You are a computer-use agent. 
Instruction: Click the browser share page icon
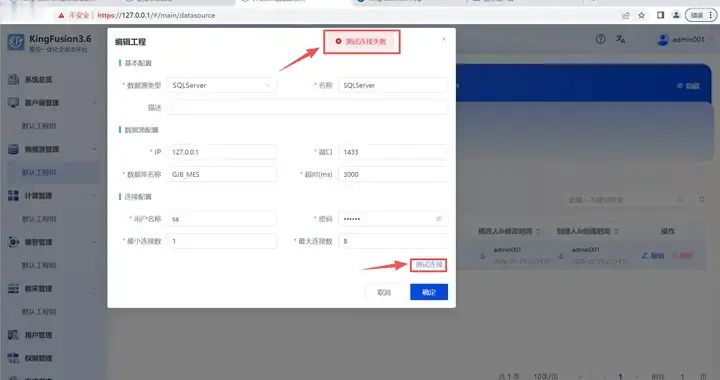coord(626,15)
